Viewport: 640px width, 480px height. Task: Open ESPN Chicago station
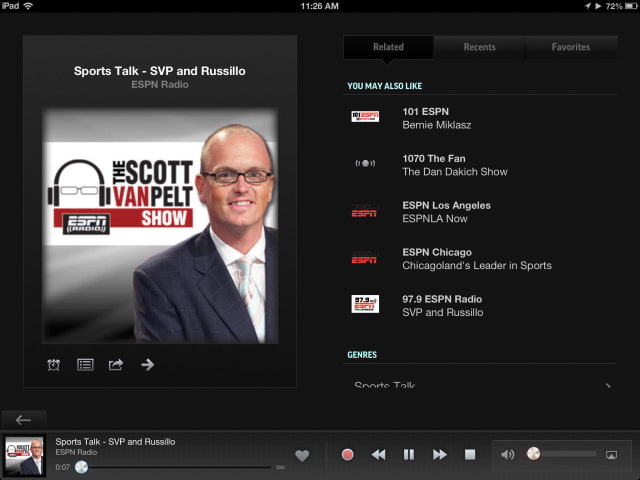(480, 259)
